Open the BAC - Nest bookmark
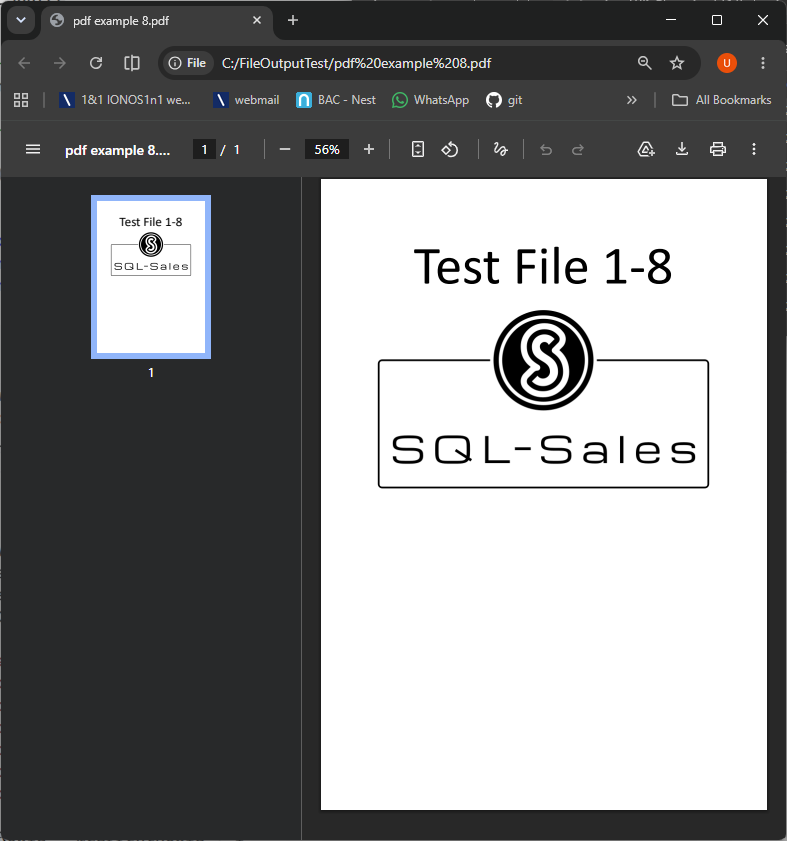Image resolution: width=787 pixels, height=841 pixels. tap(336, 100)
